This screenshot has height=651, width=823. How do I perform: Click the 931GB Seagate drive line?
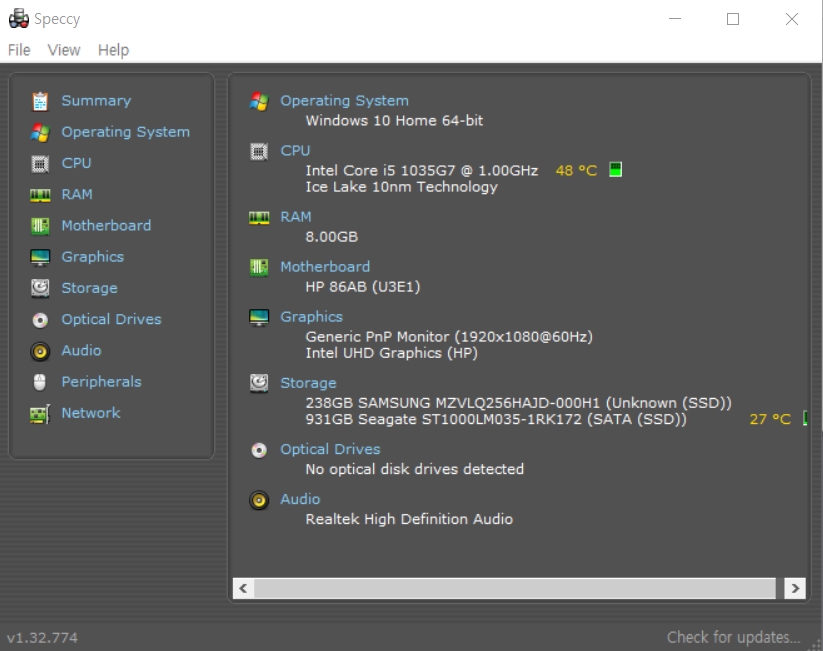pos(496,419)
